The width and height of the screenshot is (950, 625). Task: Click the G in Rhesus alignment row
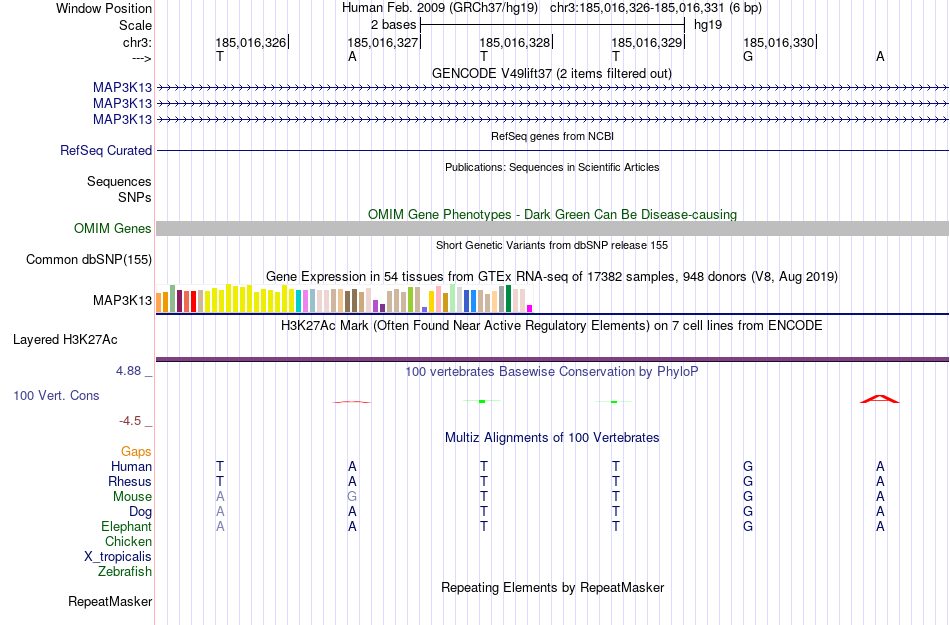748,481
